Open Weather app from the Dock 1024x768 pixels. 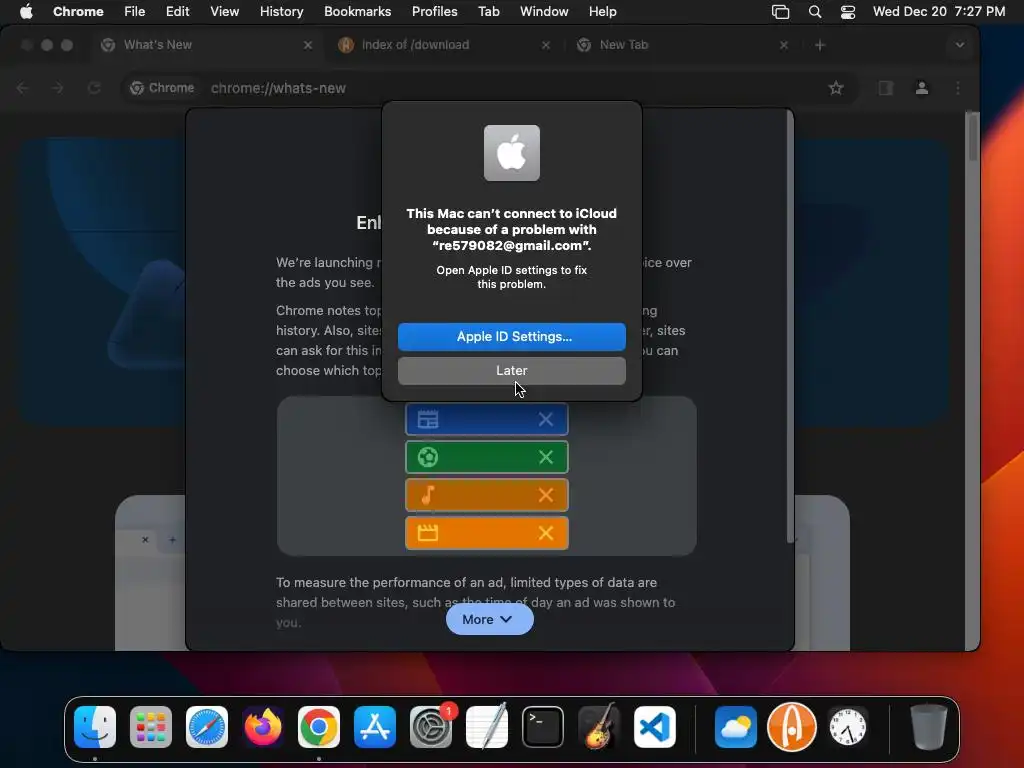pyautogui.click(x=735, y=727)
